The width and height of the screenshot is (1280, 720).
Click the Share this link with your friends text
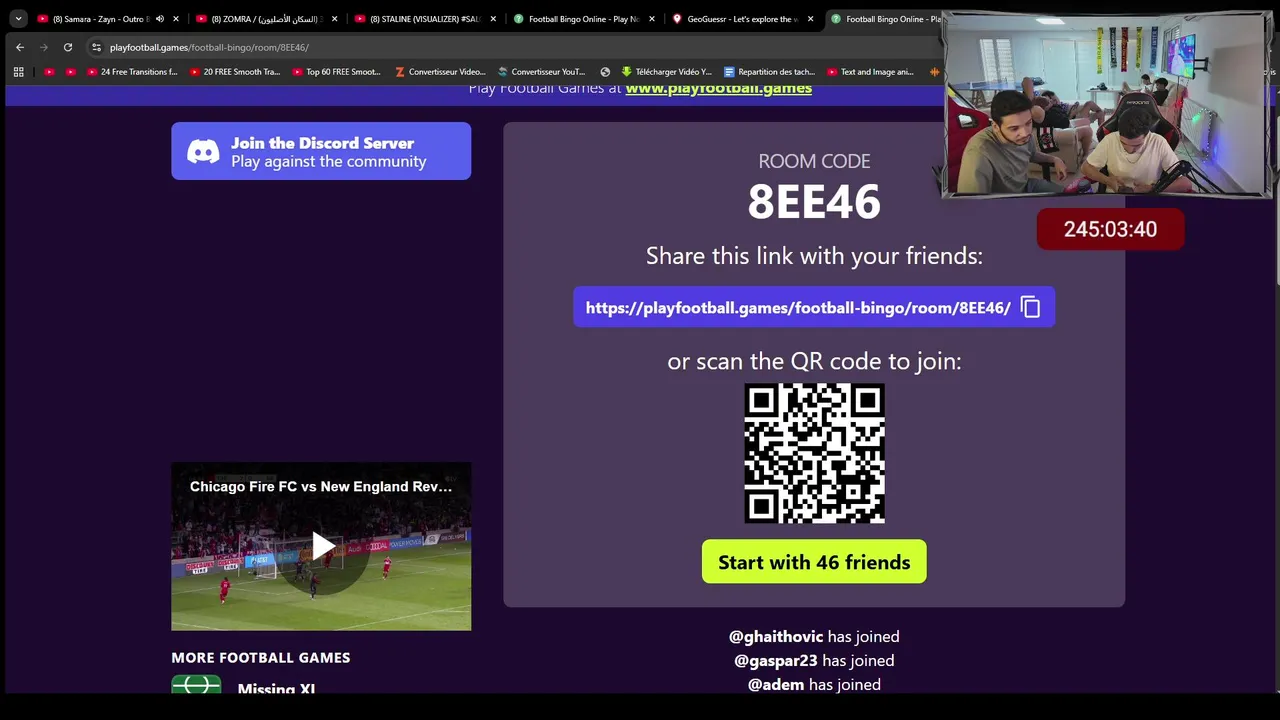(x=814, y=256)
